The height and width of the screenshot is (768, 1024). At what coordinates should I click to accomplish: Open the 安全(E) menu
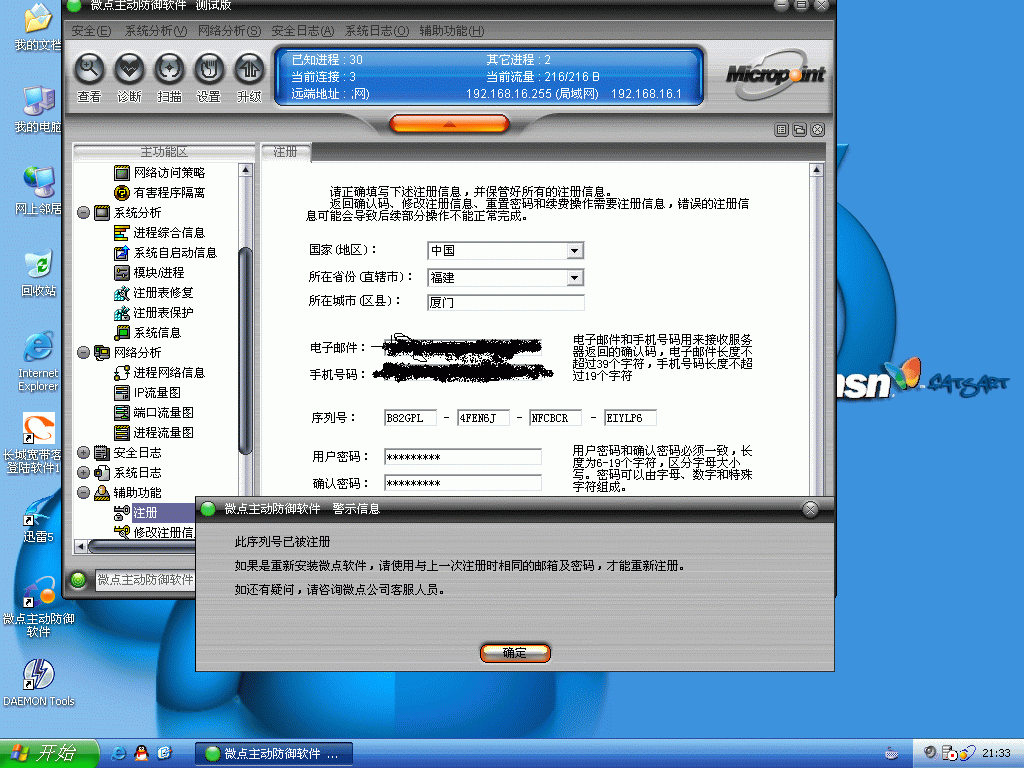click(x=91, y=31)
